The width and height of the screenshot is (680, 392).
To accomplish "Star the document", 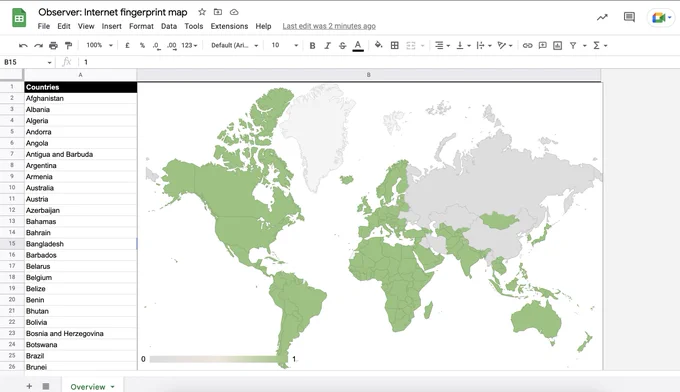I will pyautogui.click(x=202, y=12).
